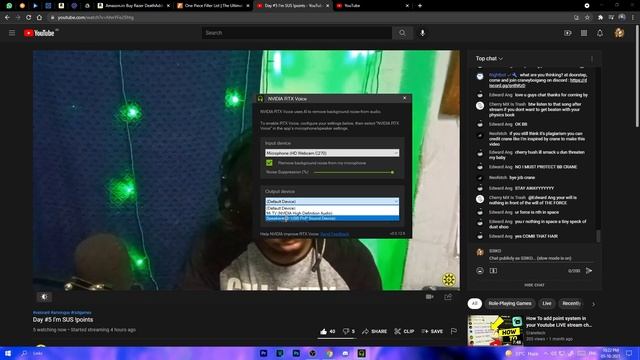Click the SAVE button
The height and width of the screenshot is (360, 640).
point(432,331)
